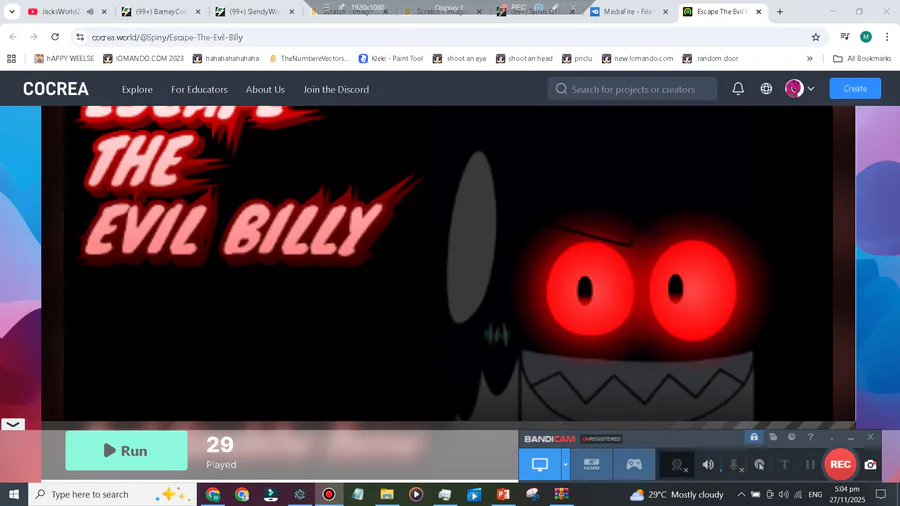The width and height of the screenshot is (900, 506).
Task: Open the user avatar profile menu
Action: [x=800, y=89]
